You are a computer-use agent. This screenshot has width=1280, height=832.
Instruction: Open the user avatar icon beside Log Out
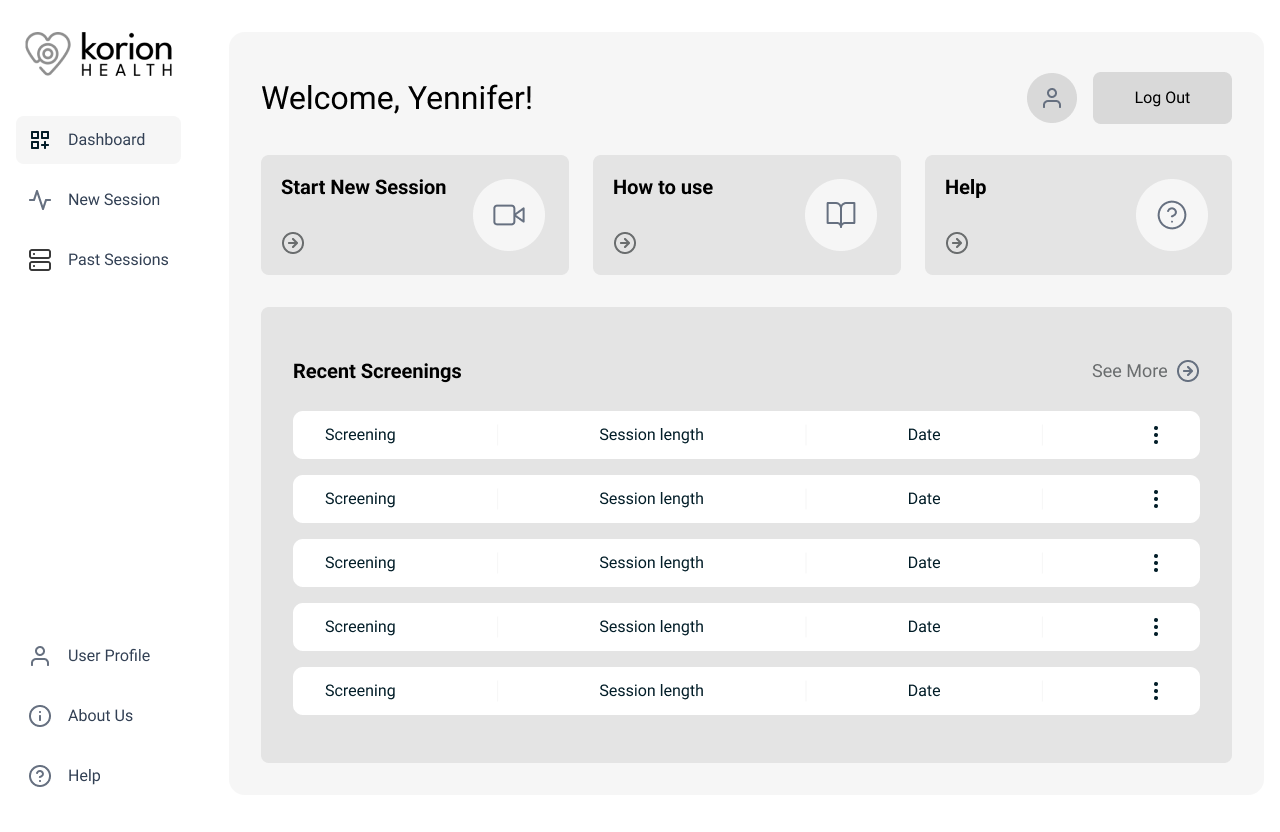1052,98
